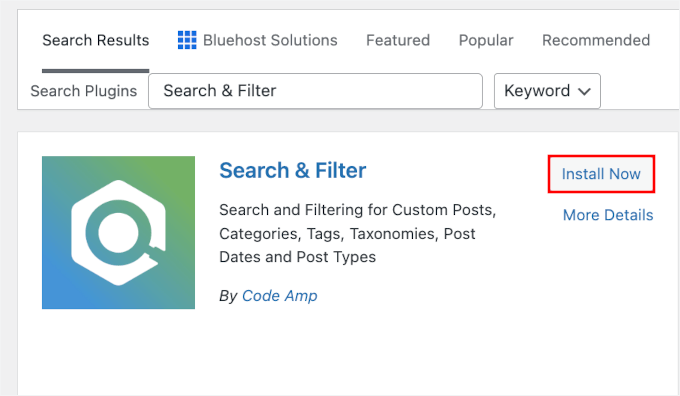Click Install Now for Search & Filter
Image resolution: width=680 pixels, height=396 pixels.
[x=601, y=174]
